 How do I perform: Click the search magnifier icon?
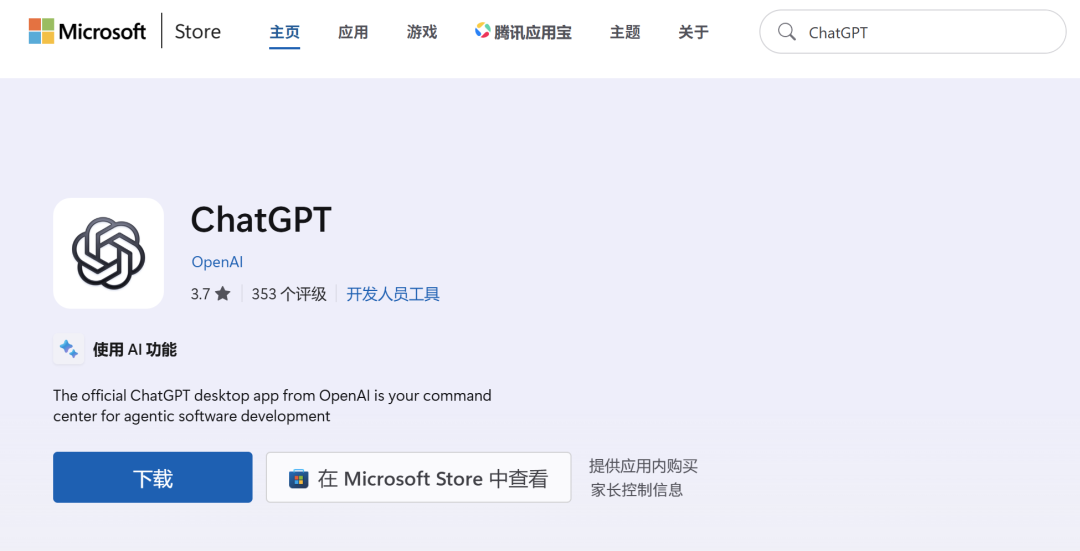click(787, 32)
